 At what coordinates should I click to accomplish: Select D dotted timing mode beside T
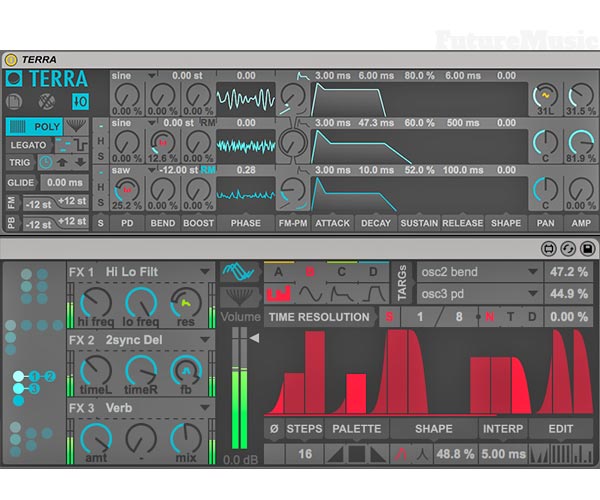pyautogui.click(x=532, y=317)
